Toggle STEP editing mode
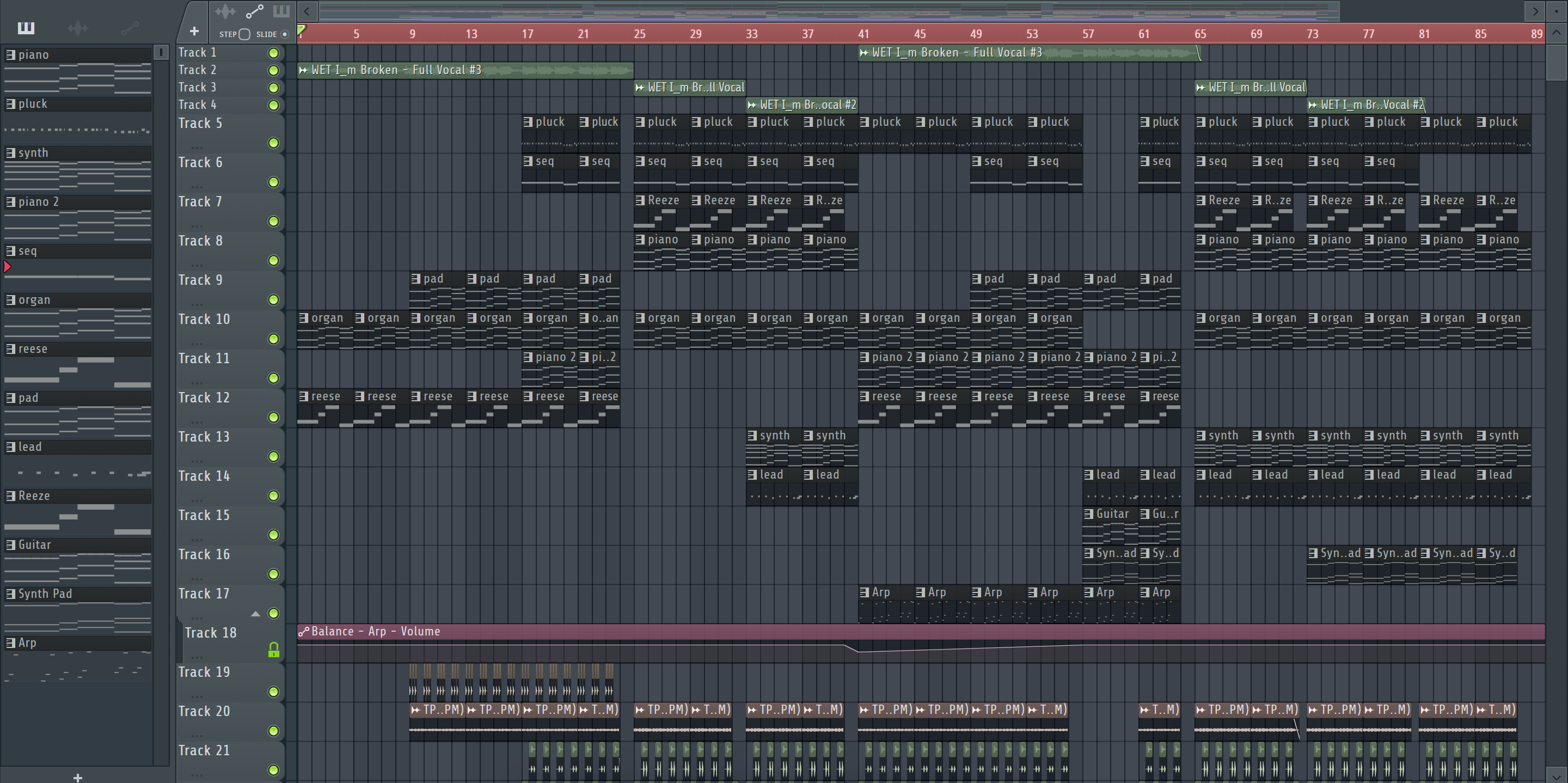The height and width of the screenshot is (783, 1568). 244,34
